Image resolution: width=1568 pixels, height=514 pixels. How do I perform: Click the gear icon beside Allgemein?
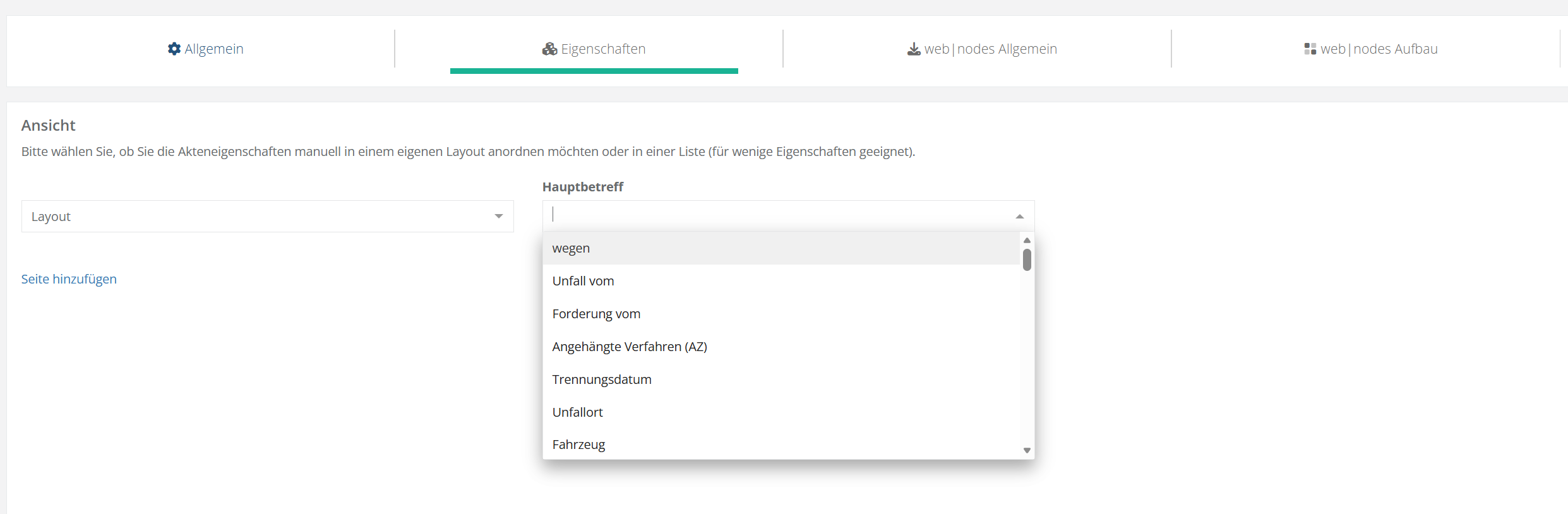coord(174,49)
